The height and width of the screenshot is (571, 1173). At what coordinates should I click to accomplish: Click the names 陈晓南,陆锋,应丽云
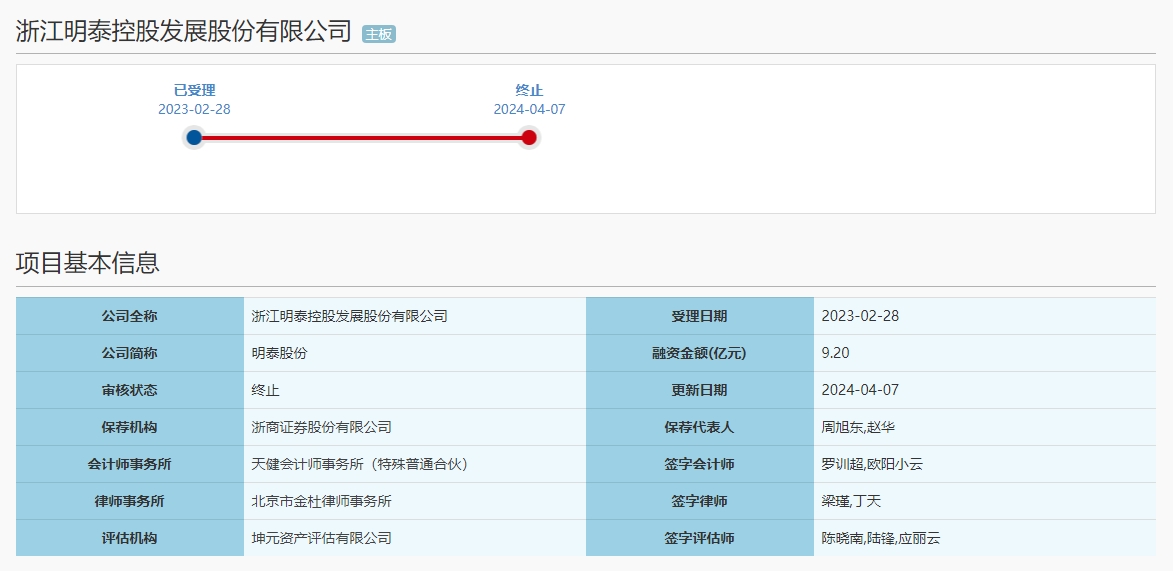(x=880, y=538)
